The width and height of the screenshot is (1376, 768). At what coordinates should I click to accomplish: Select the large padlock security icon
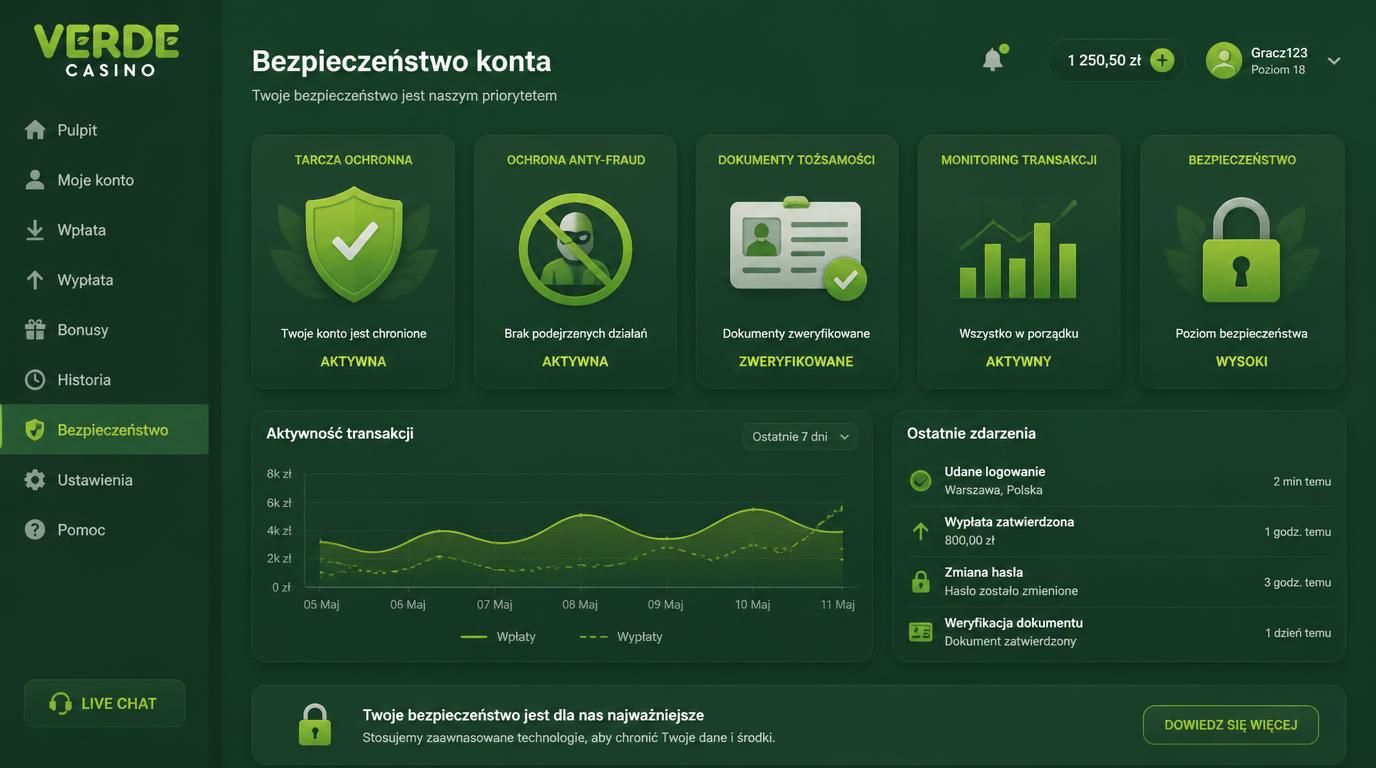click(1241, 250)
